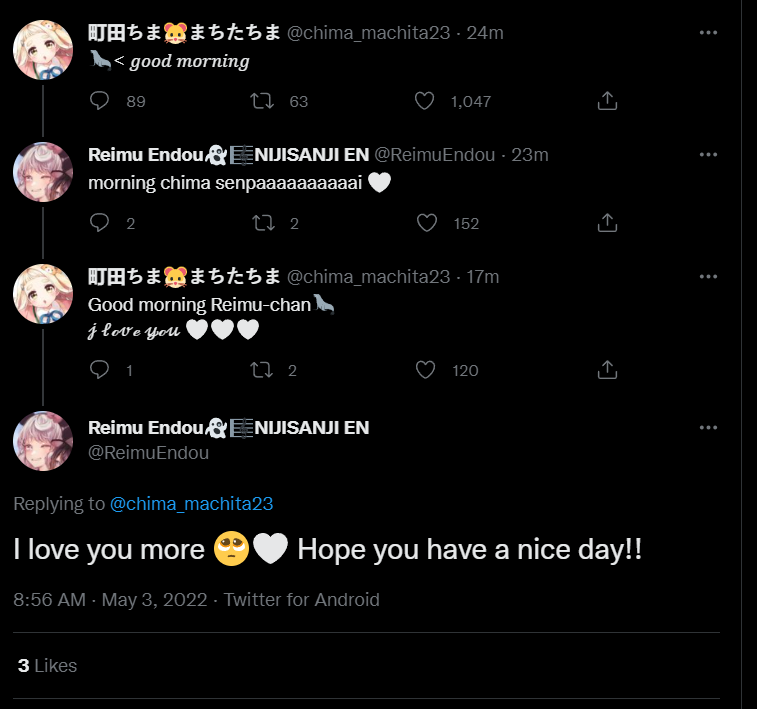Like Reimu's tweet with 152 likes

[x=427, y=223]
